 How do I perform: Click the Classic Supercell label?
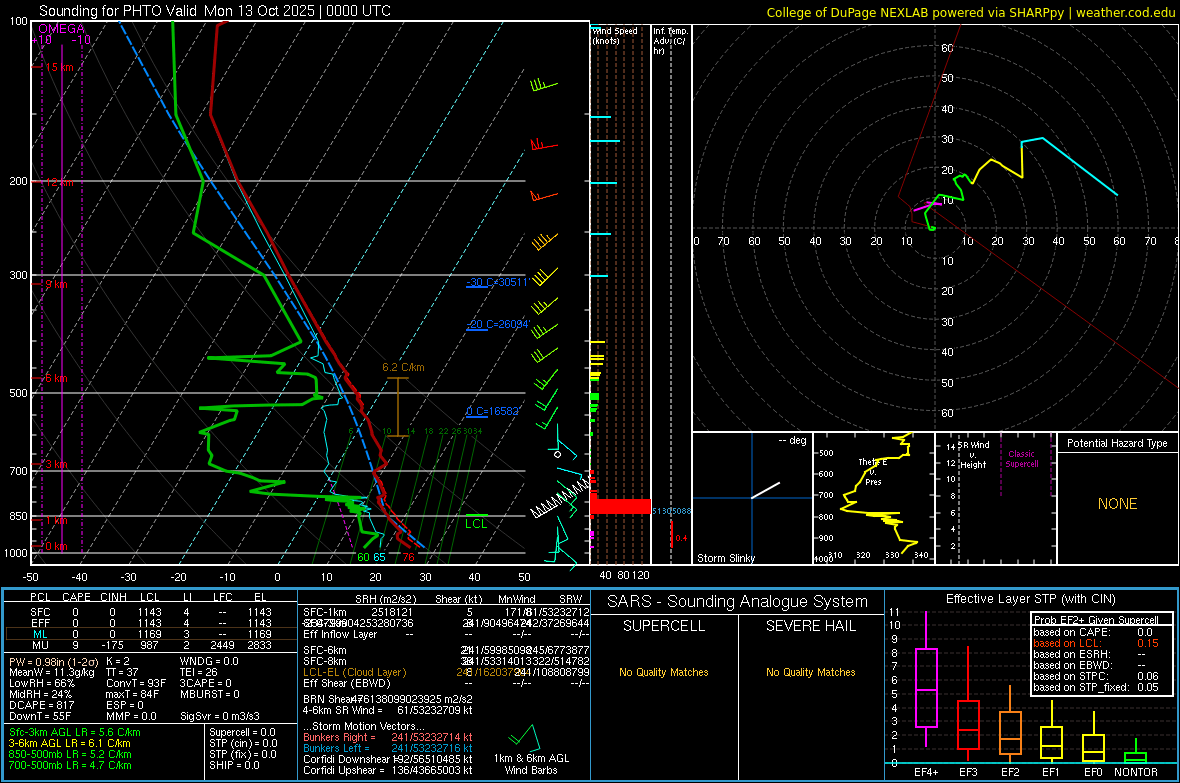[x=1022, y=459]
